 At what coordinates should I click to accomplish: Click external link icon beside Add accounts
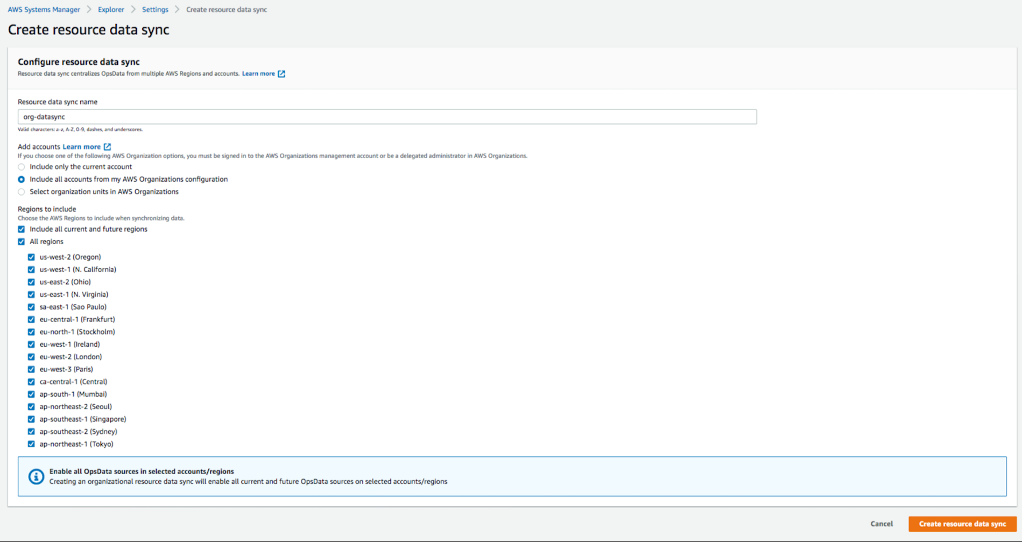coord(108,147)
